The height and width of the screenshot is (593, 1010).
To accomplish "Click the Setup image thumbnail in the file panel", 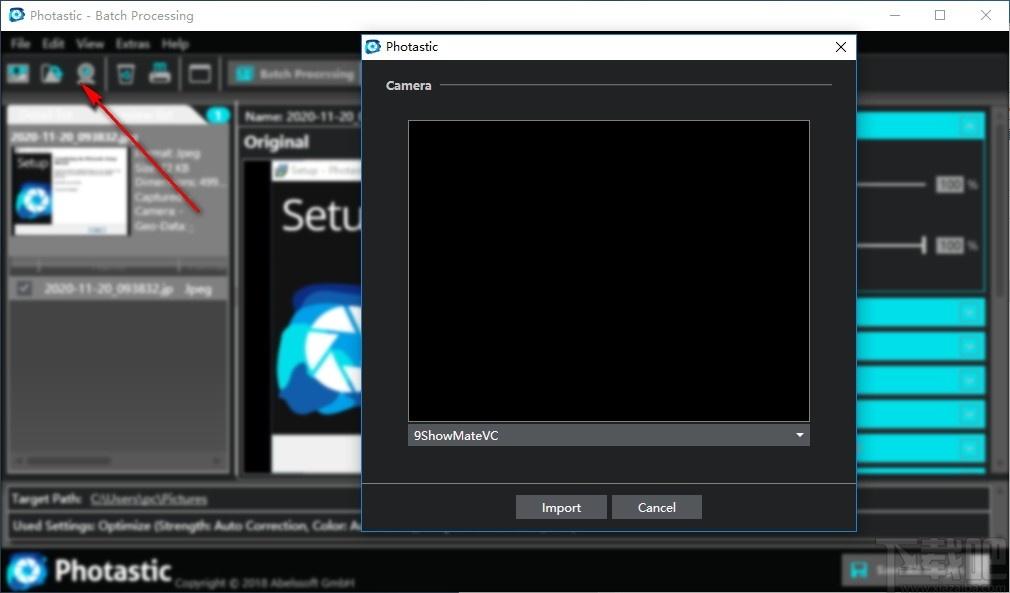I will pos(70,192).
